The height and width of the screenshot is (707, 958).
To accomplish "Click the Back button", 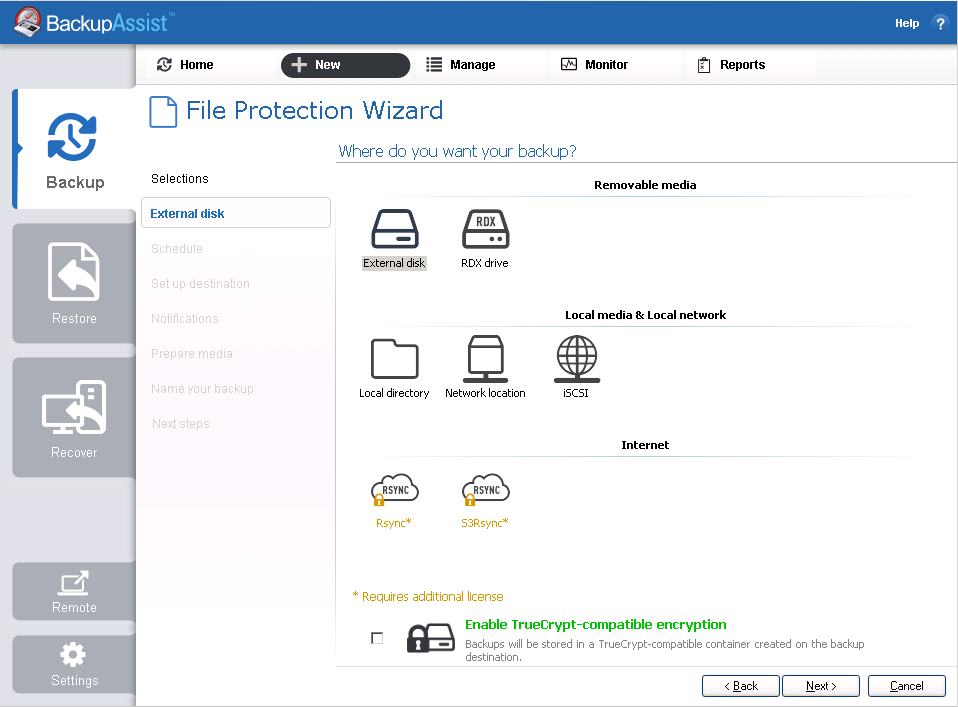I will 740,686.
